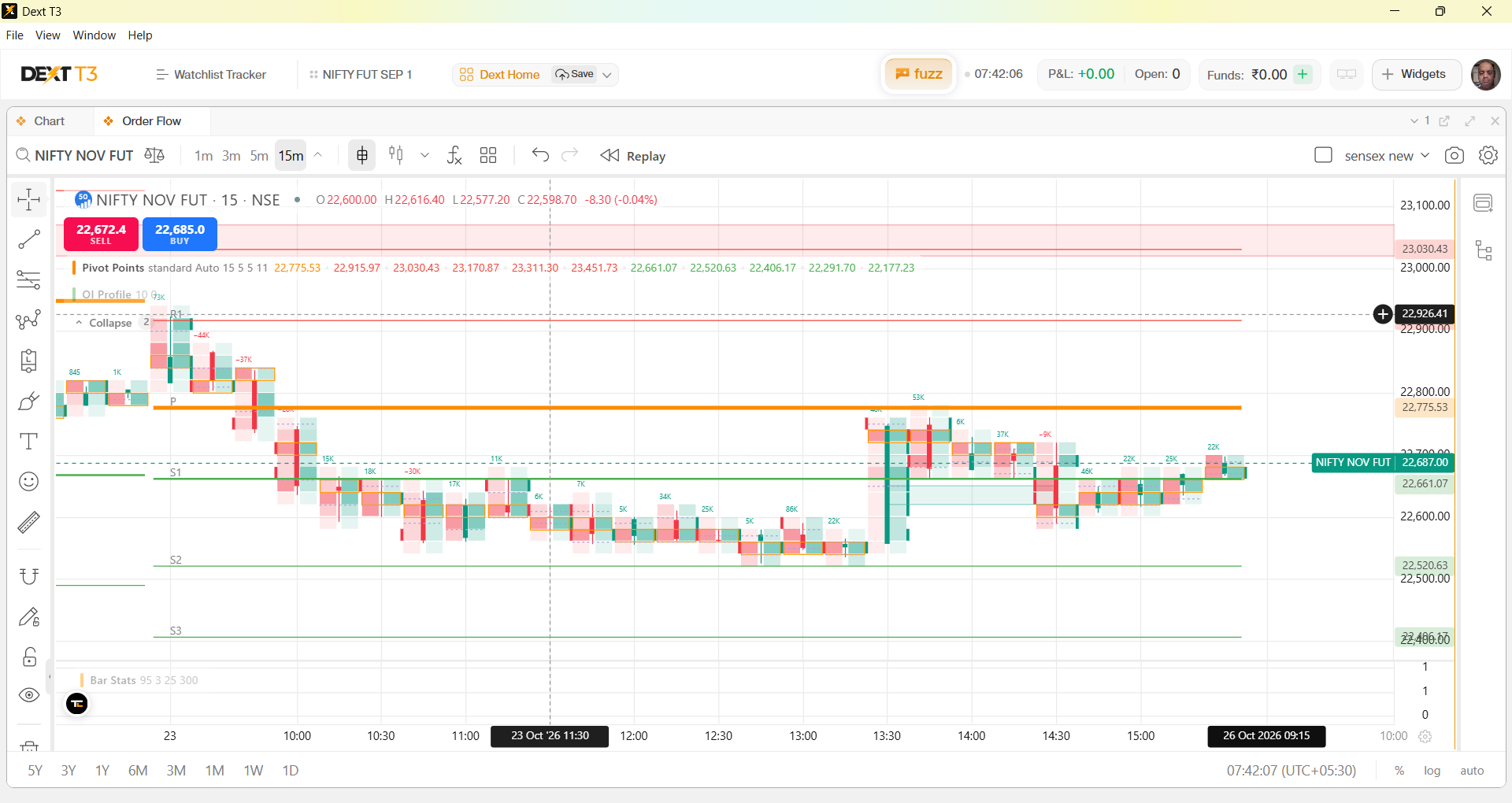1512x803 pixels.
Task: Undo the last chart action
Action: coord(540,155)
